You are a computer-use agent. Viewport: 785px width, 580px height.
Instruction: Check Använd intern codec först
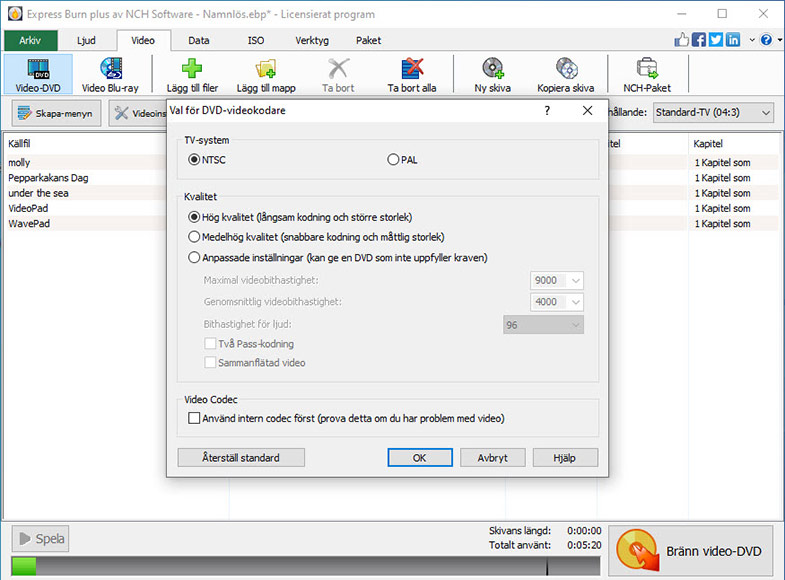click(x=194, y=418)
